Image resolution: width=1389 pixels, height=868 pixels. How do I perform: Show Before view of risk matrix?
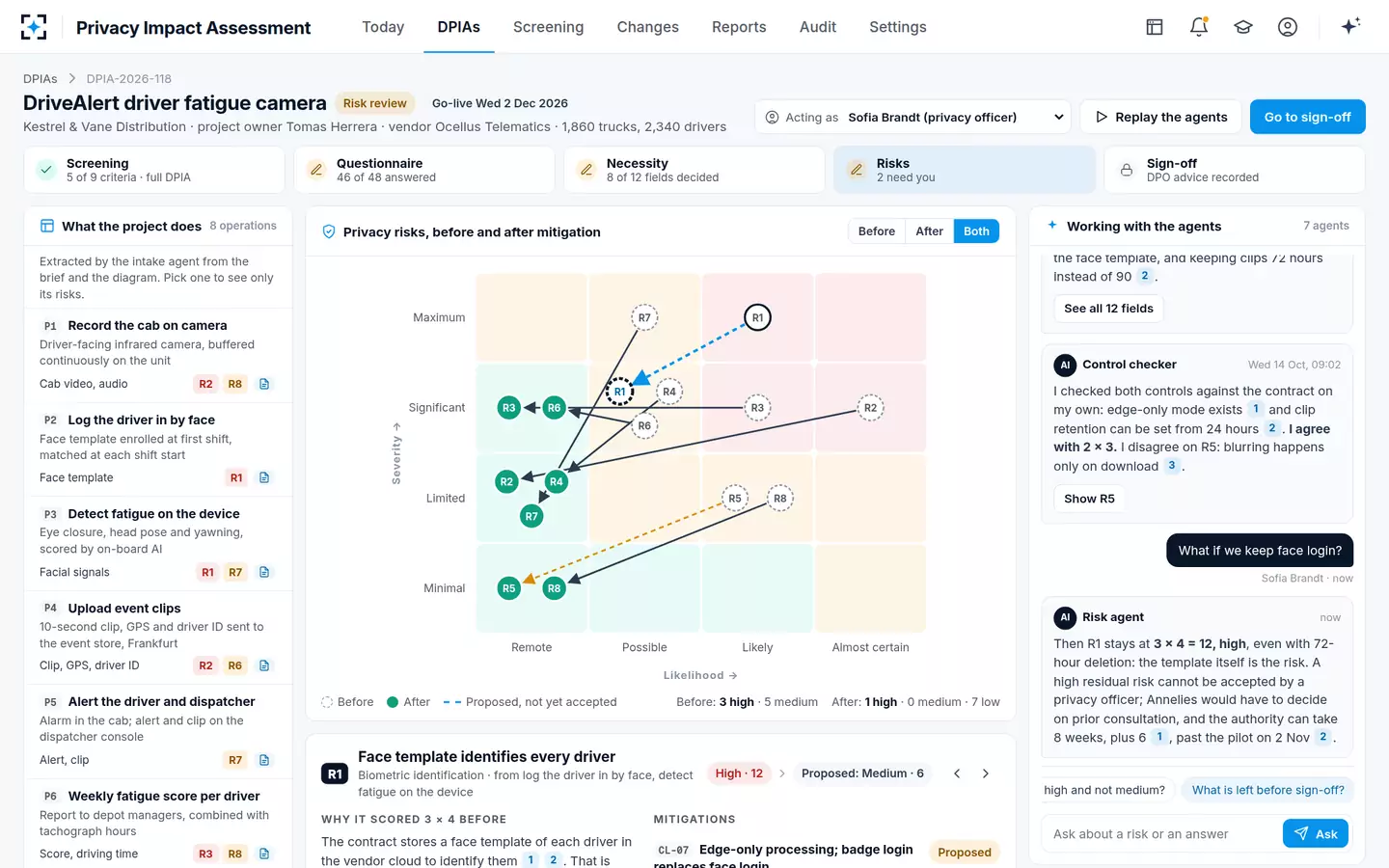click(877, 231)
